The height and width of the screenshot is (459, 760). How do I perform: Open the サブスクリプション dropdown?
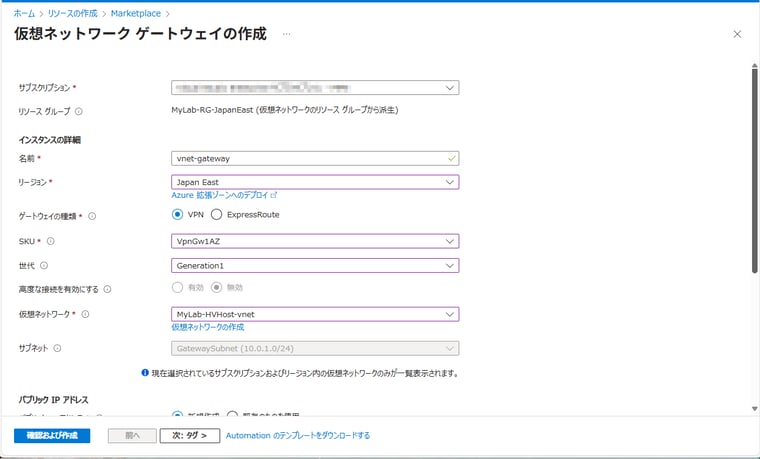pyautogui.click(x=315, y=88)
